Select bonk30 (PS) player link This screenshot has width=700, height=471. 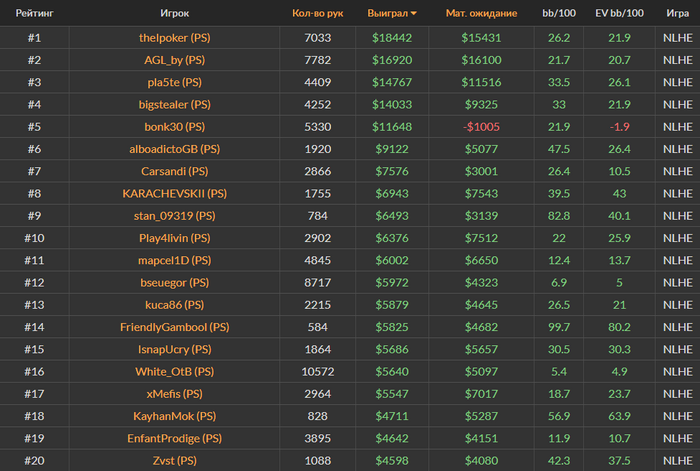175,127
